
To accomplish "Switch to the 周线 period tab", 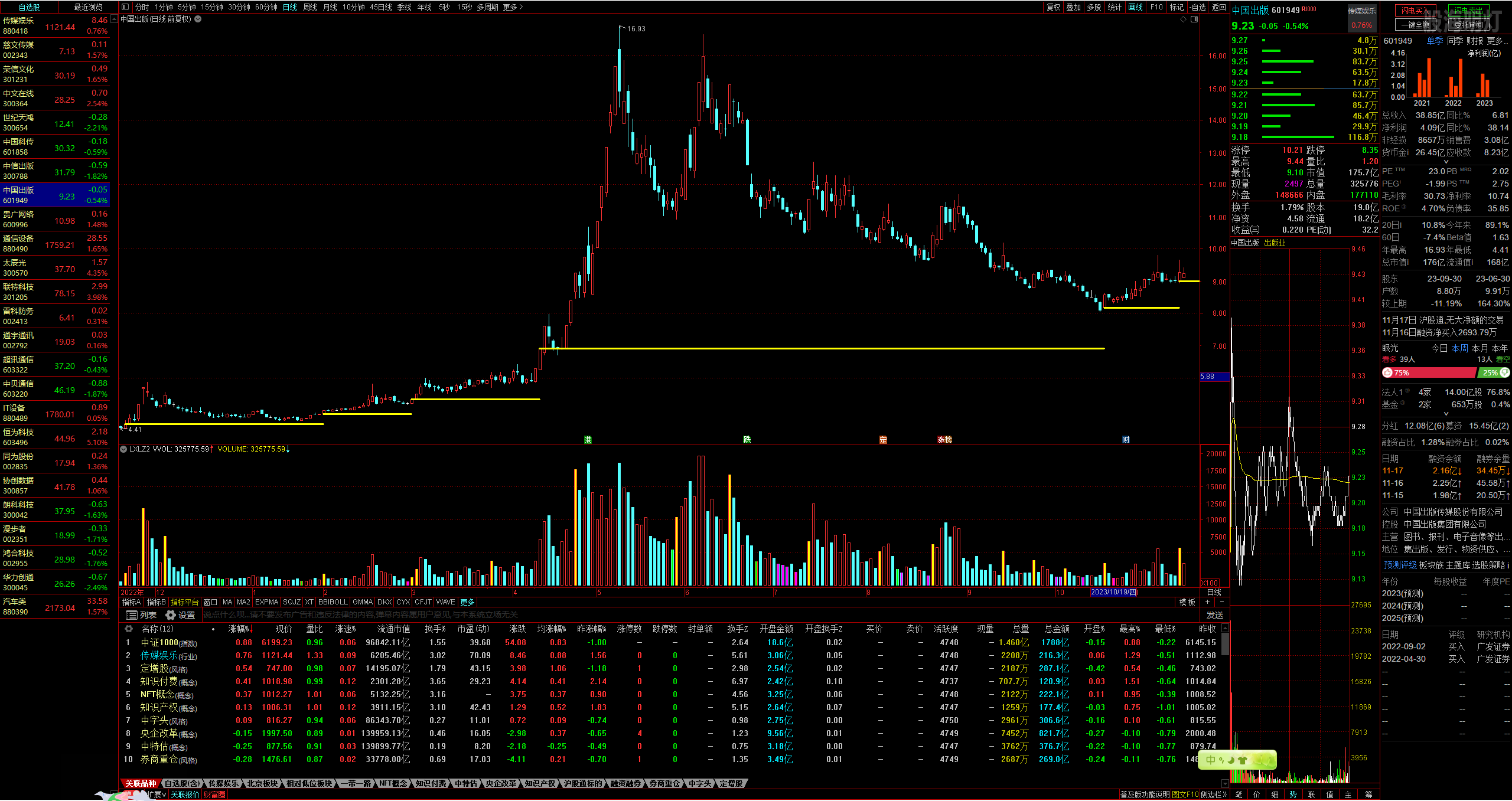I will [309, 7].
